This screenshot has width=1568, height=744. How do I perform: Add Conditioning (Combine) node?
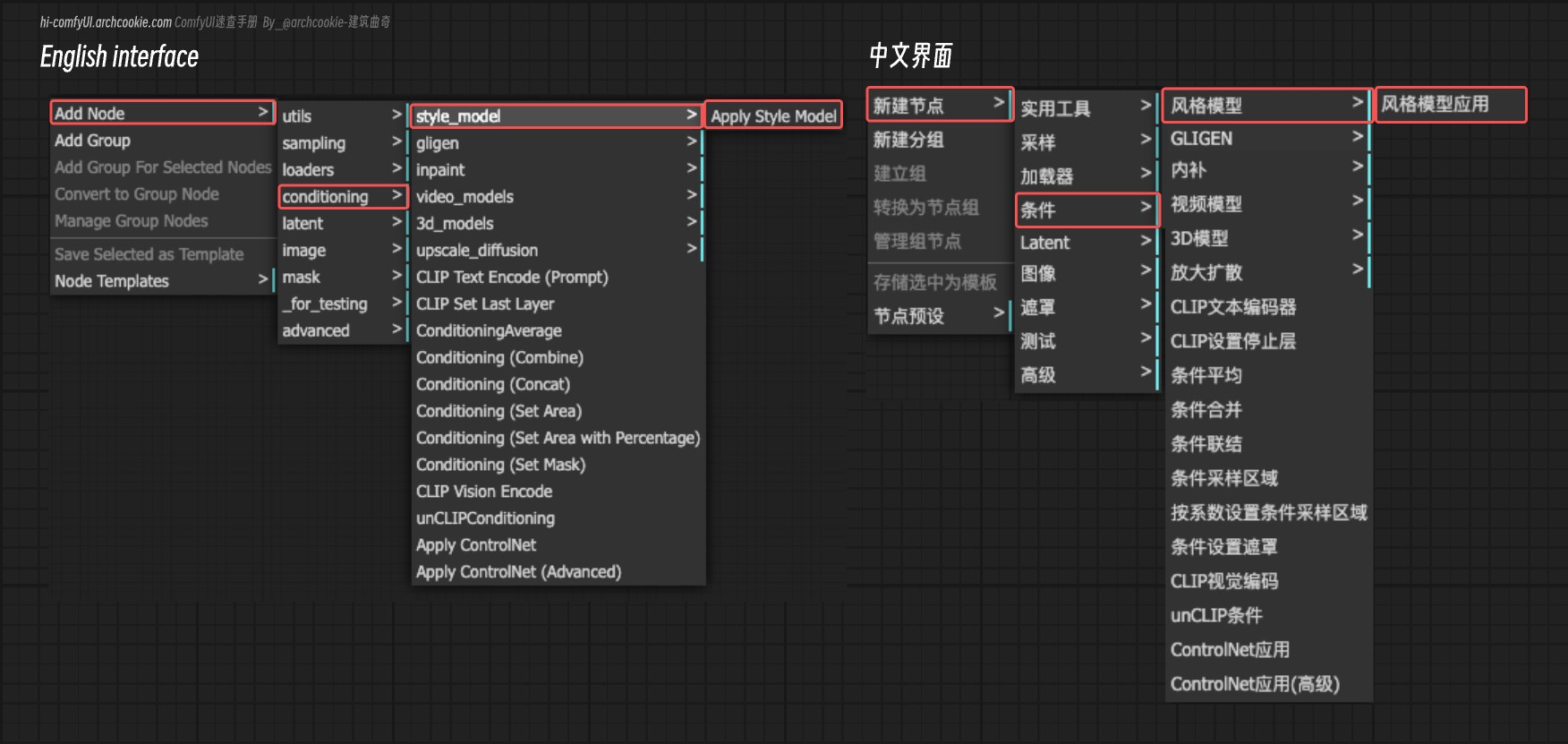(x=557, y=357)
